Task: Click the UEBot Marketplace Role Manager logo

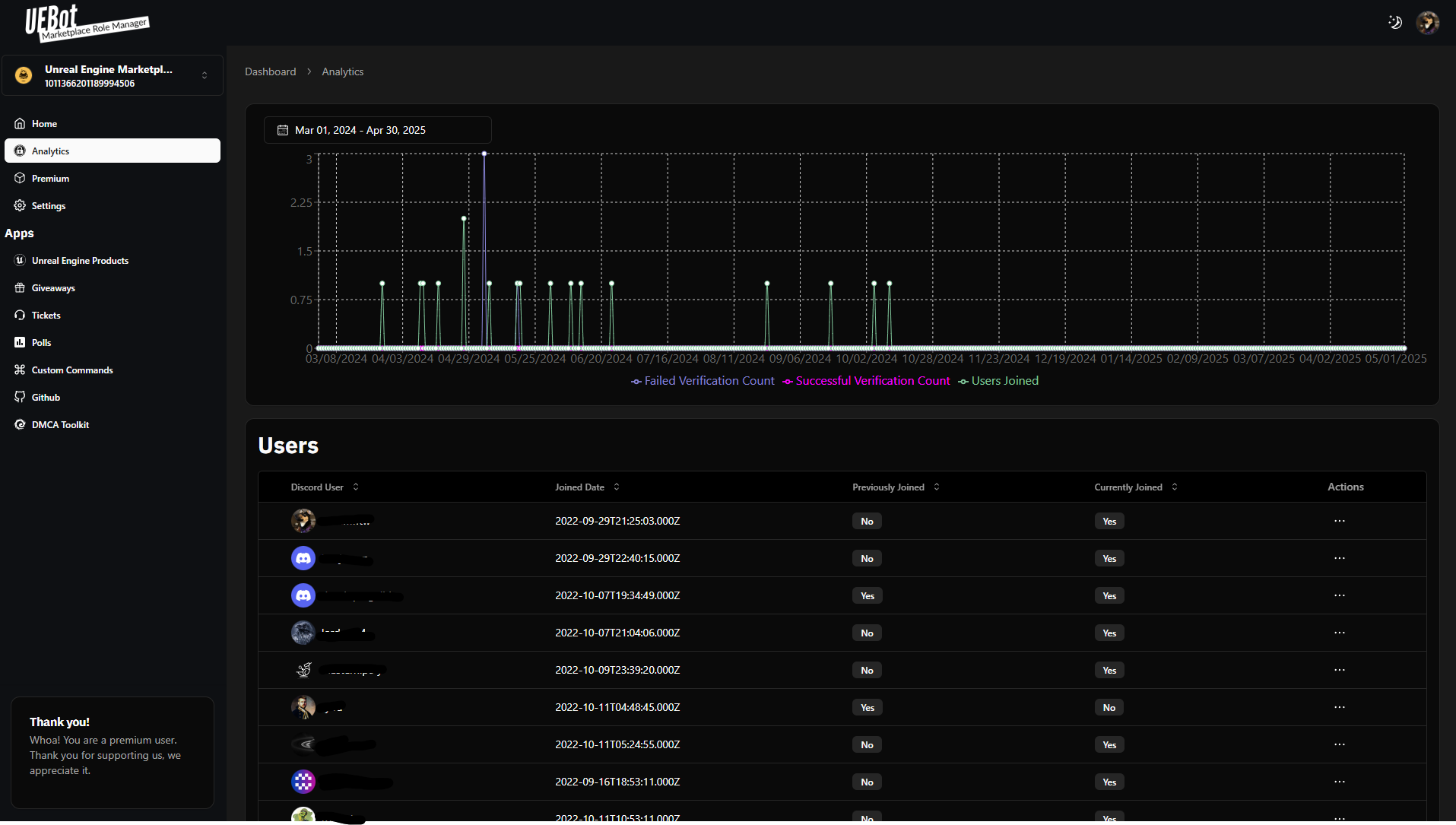Action: pyautogui.click(x=87, y=23)
